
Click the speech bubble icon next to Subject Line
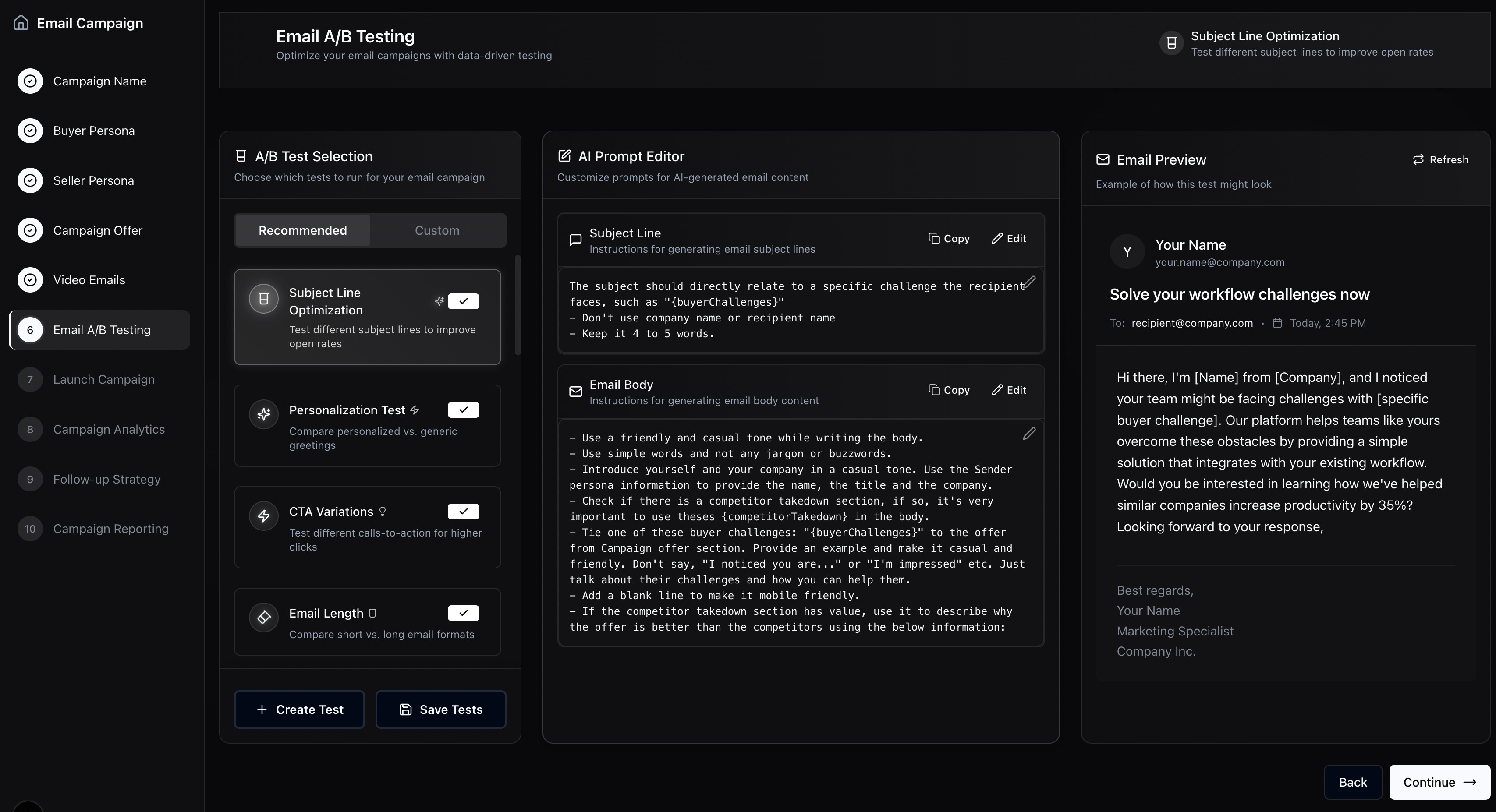575,240
